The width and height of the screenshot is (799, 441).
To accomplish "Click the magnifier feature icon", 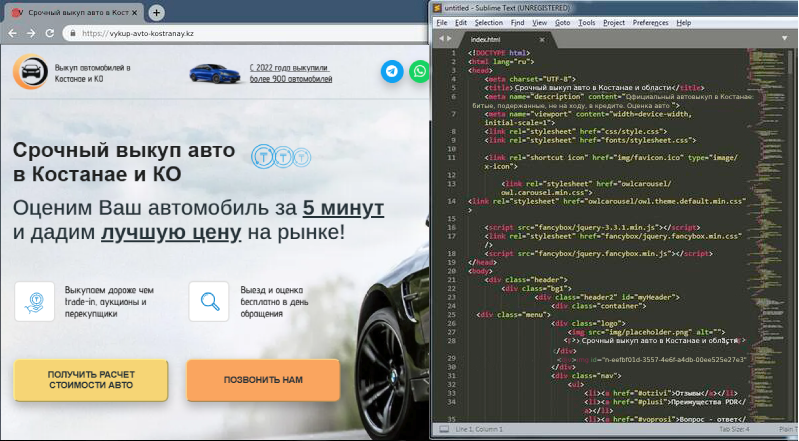I will 209,301.
